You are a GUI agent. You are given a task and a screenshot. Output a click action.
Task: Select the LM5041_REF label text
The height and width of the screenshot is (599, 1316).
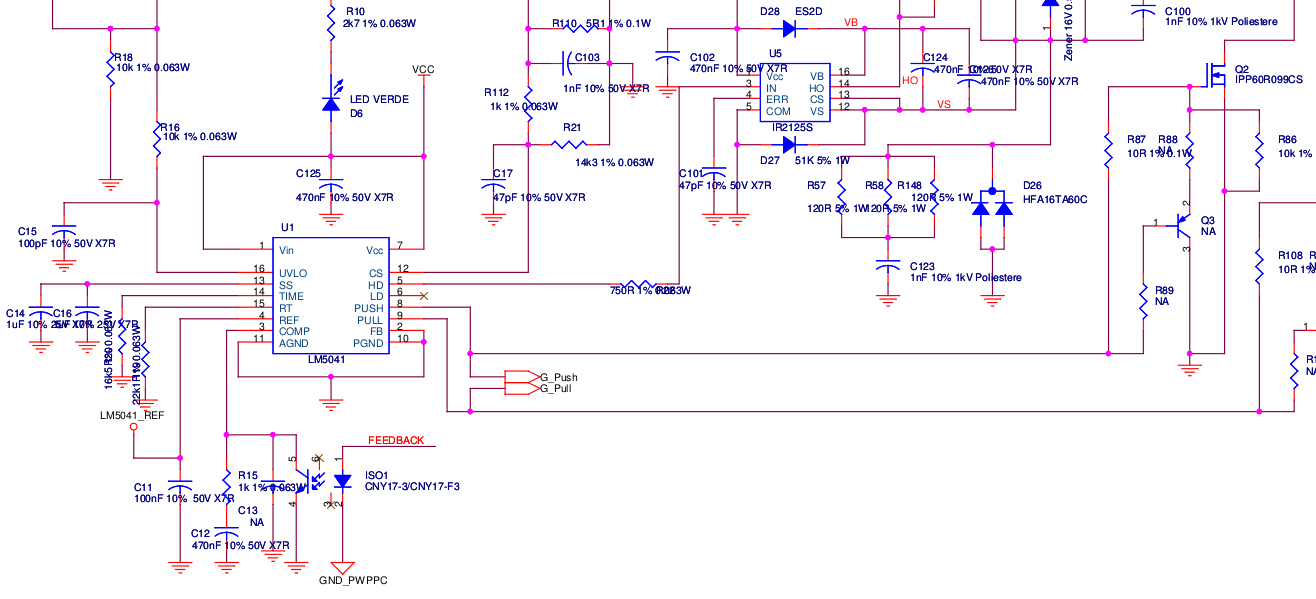pyautogui.click(x=132, y=415)
